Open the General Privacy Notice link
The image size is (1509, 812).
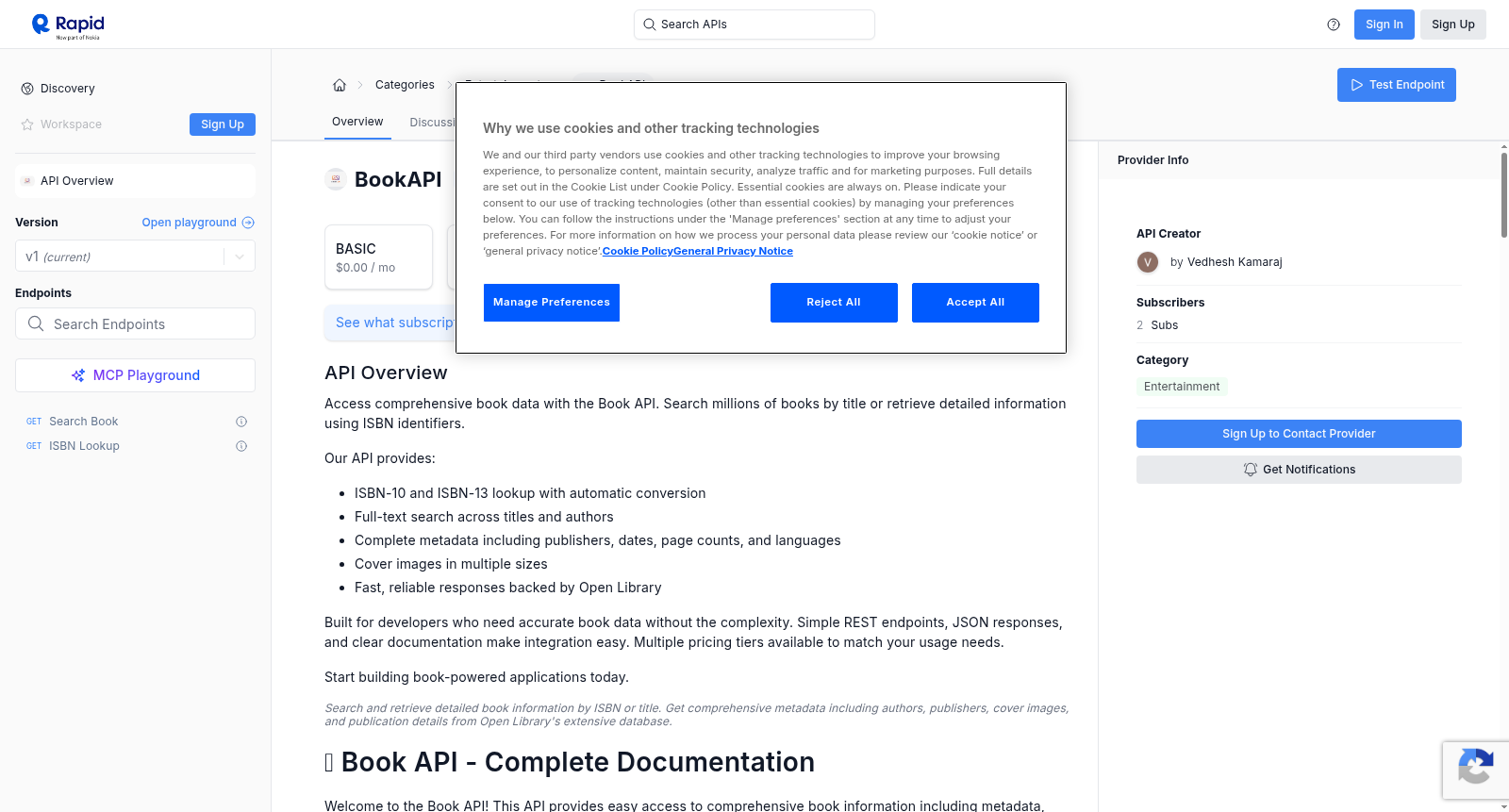point(734,251)
